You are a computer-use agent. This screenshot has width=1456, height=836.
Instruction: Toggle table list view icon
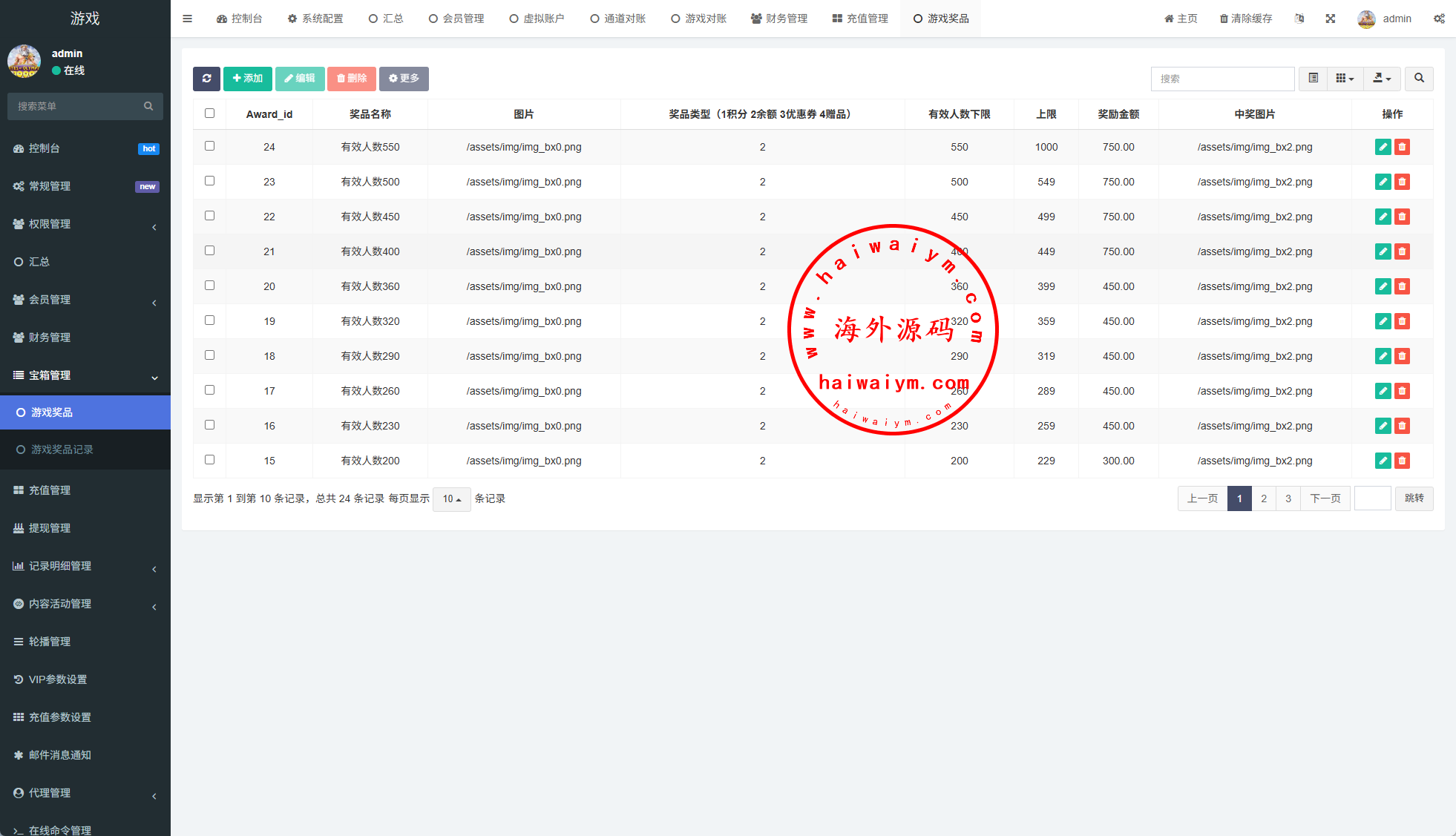pos(1313,79)
